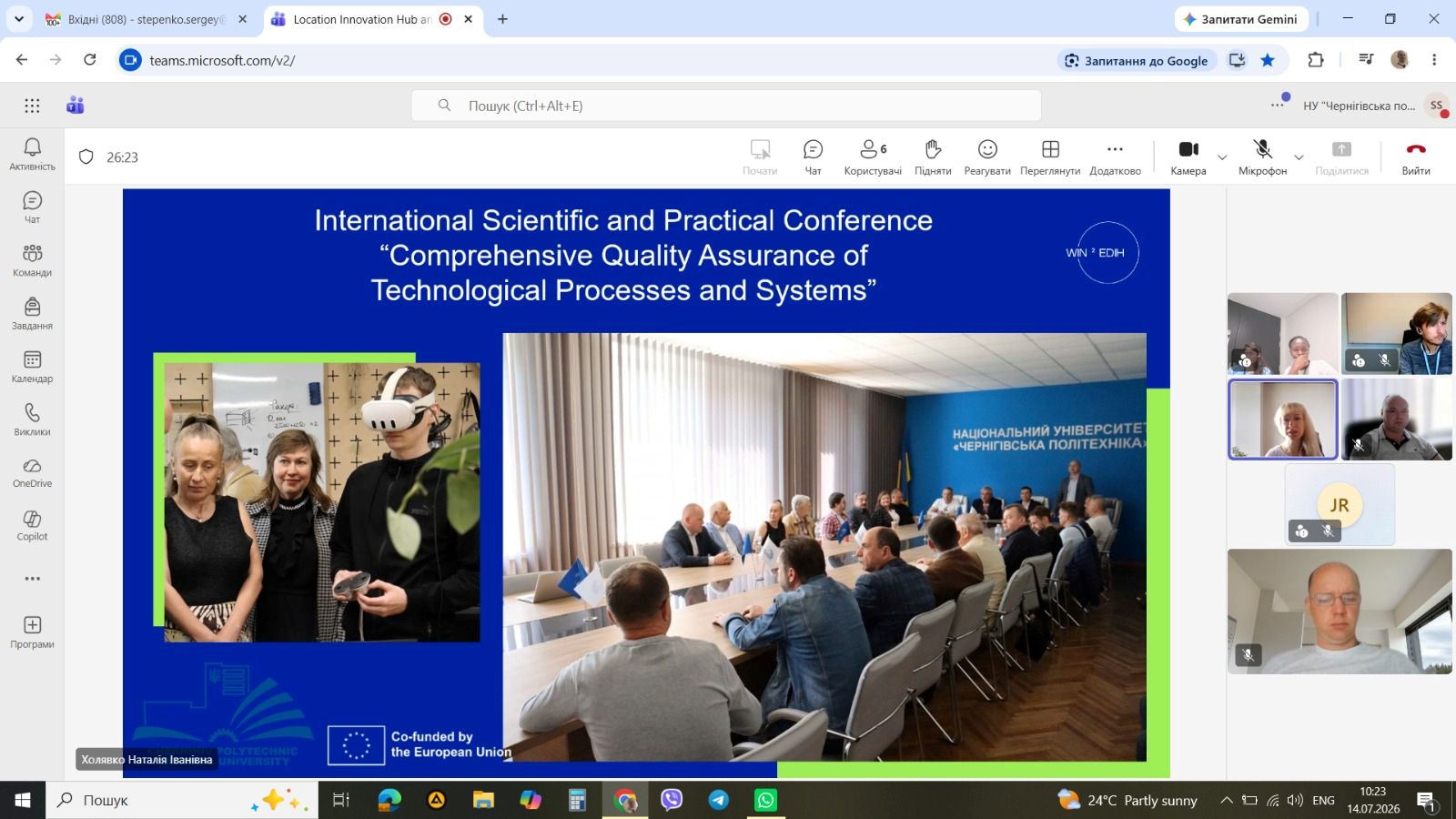Leave the meeting with Вийти
The height and width of the screenshot is (819, 1456).
click(x=1416, y=157)
